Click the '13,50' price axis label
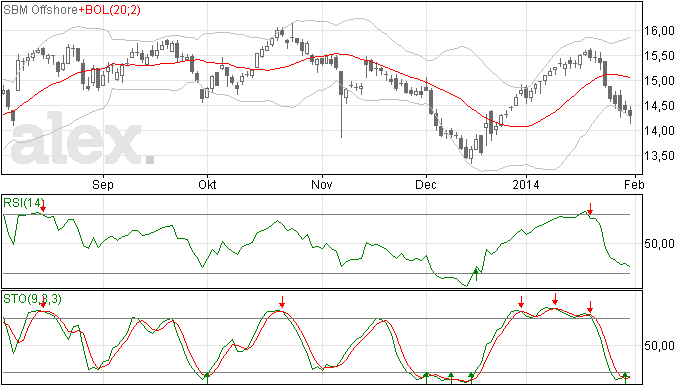The image size is (690, 387). tap(659, 156)
